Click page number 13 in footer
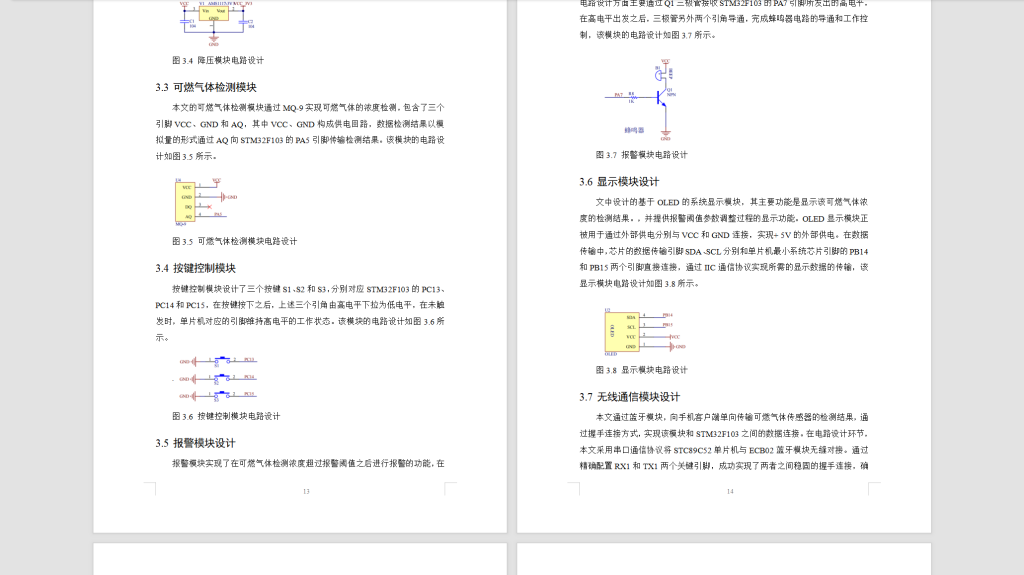Image resolution: width=1024 pixels, height=575 pixels. 306,491
